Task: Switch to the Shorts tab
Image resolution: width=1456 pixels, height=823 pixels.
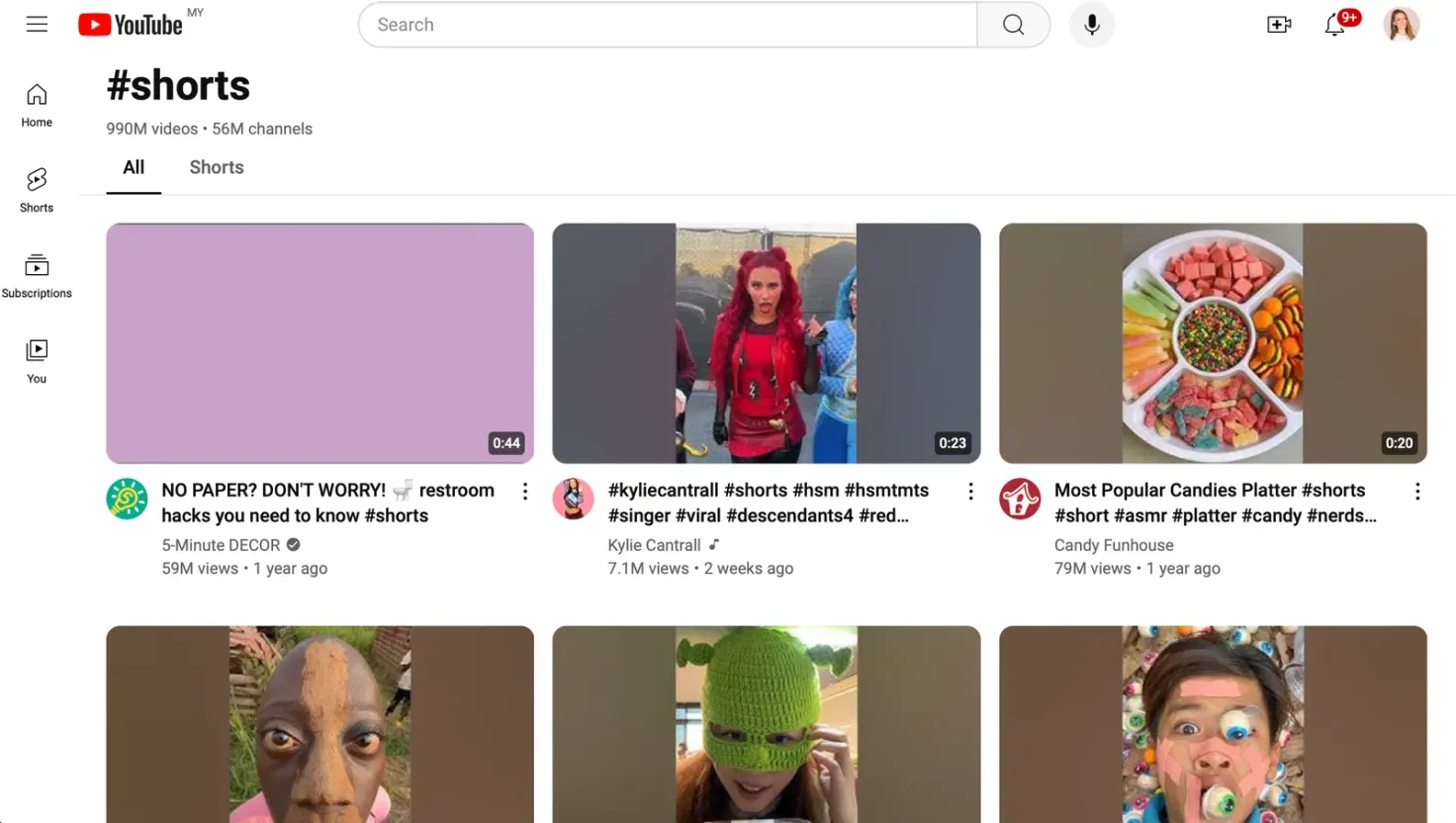Action: [217, 168]
